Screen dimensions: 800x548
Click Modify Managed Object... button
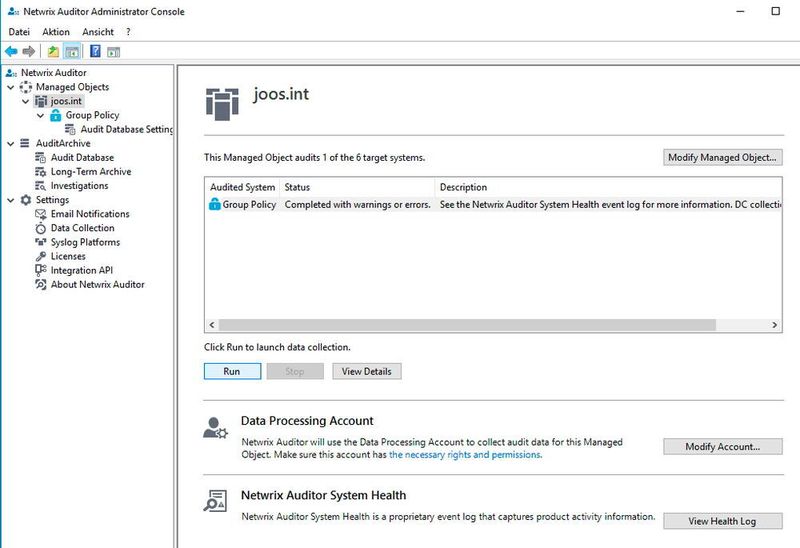(x=722, y=158)
